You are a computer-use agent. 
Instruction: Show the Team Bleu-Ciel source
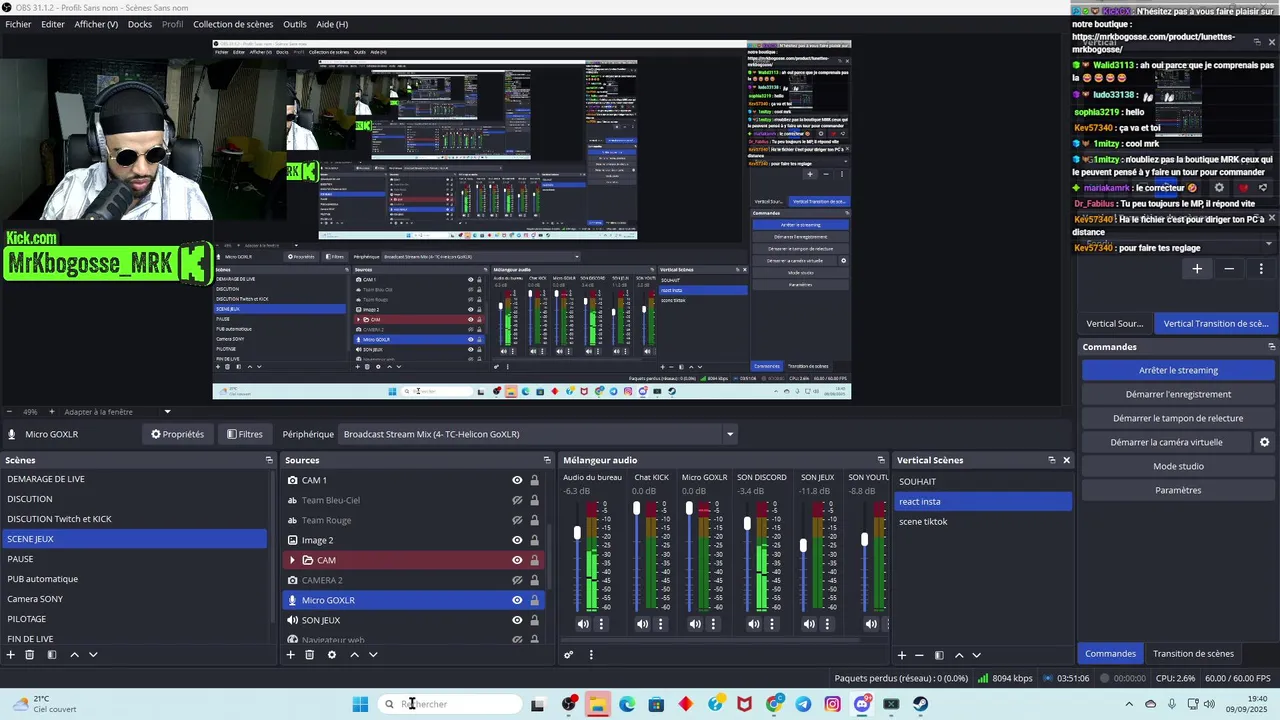pyautogui.click(x=517, y=500)
